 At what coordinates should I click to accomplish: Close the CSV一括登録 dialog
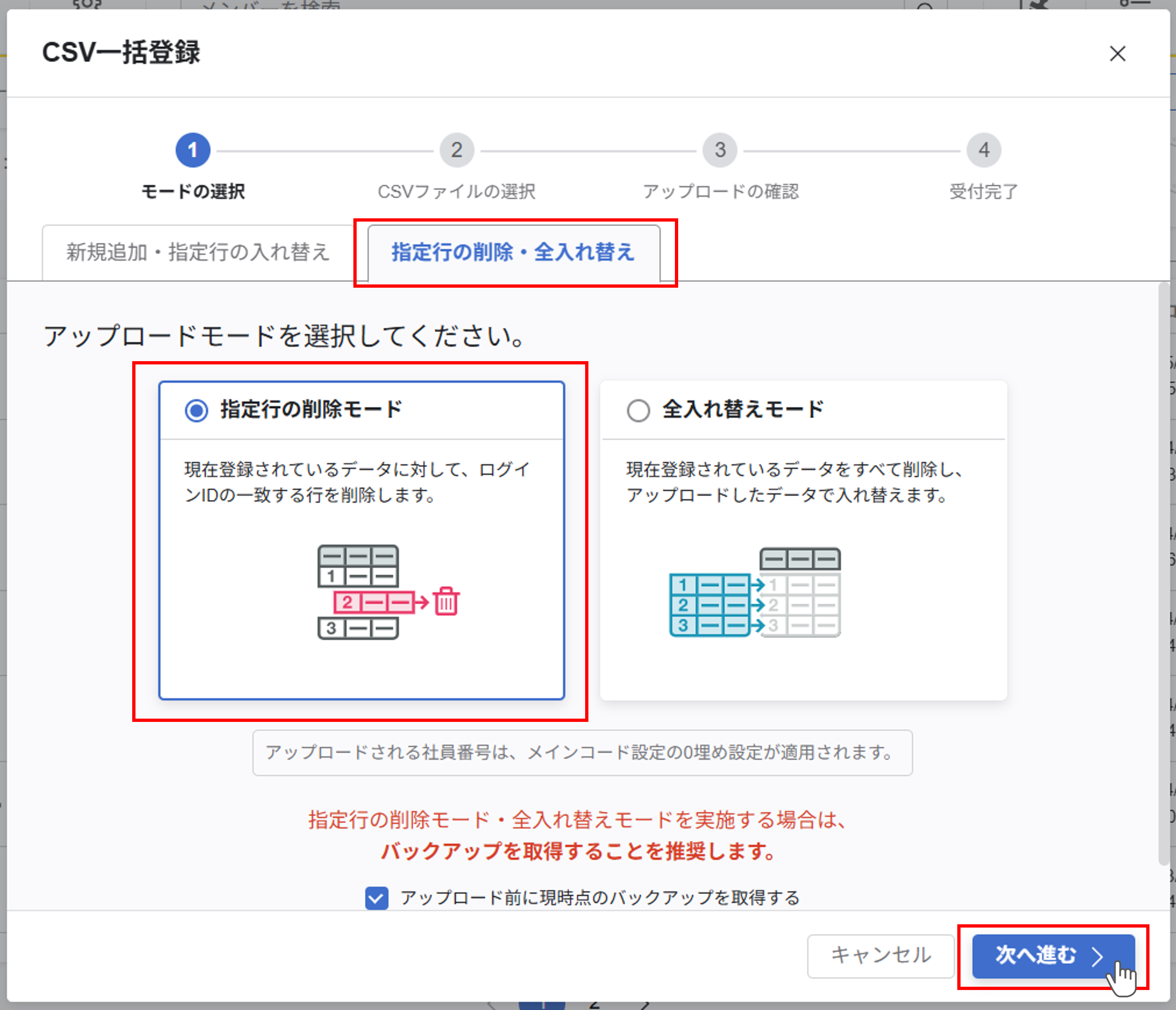pos(1117,54)
